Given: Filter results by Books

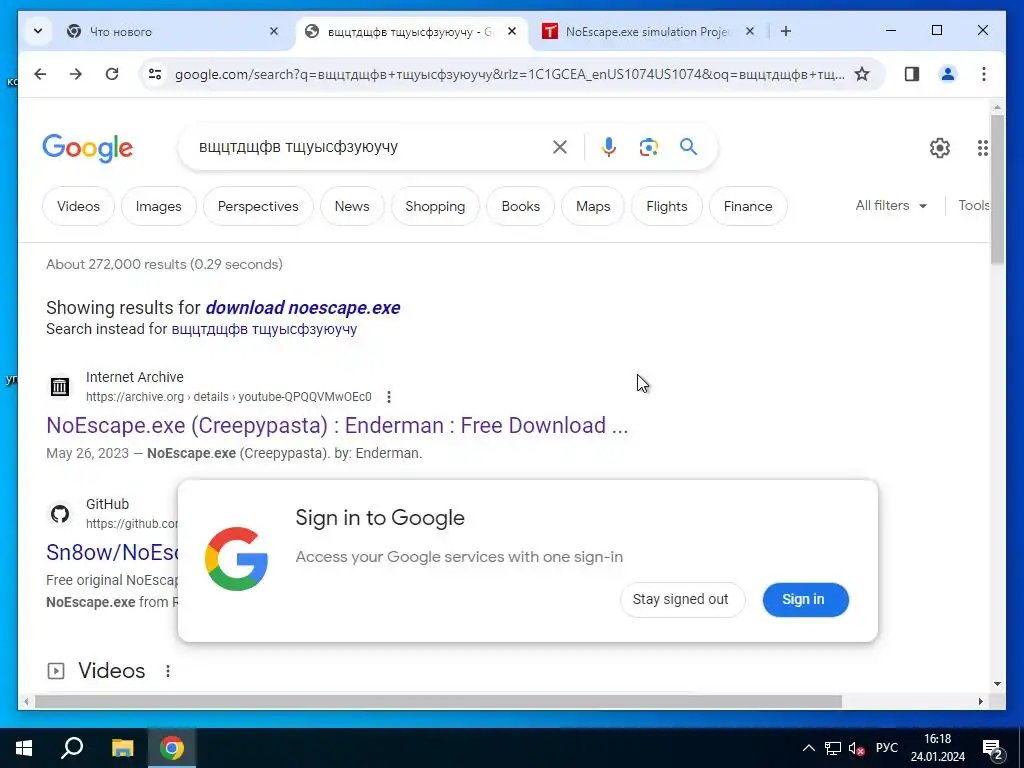Looking at the screenshot, I should [x=520, y=206].
